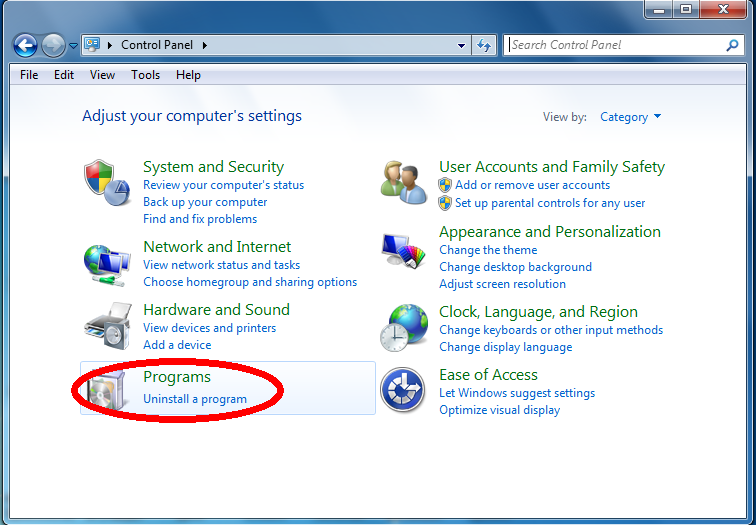
Task: Click the shield icon beside Add or remove user accounts
Action: click(x=445, y=185)
